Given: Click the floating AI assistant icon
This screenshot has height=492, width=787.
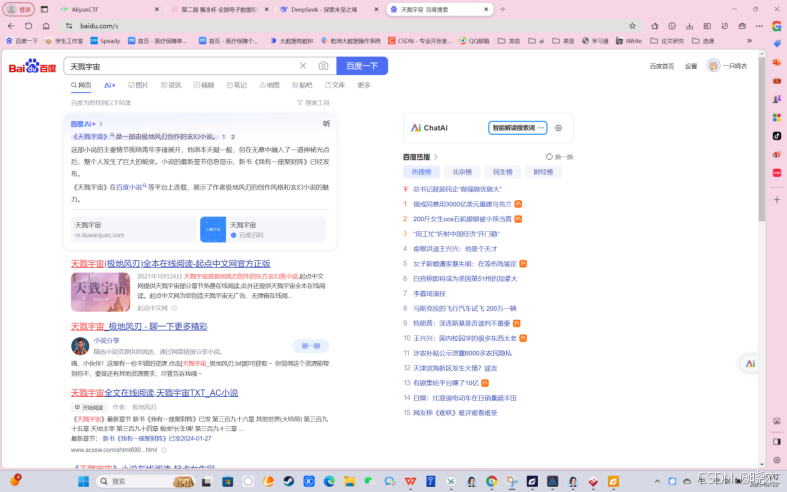Looking at the screenshot, I should tap(750, 363).
